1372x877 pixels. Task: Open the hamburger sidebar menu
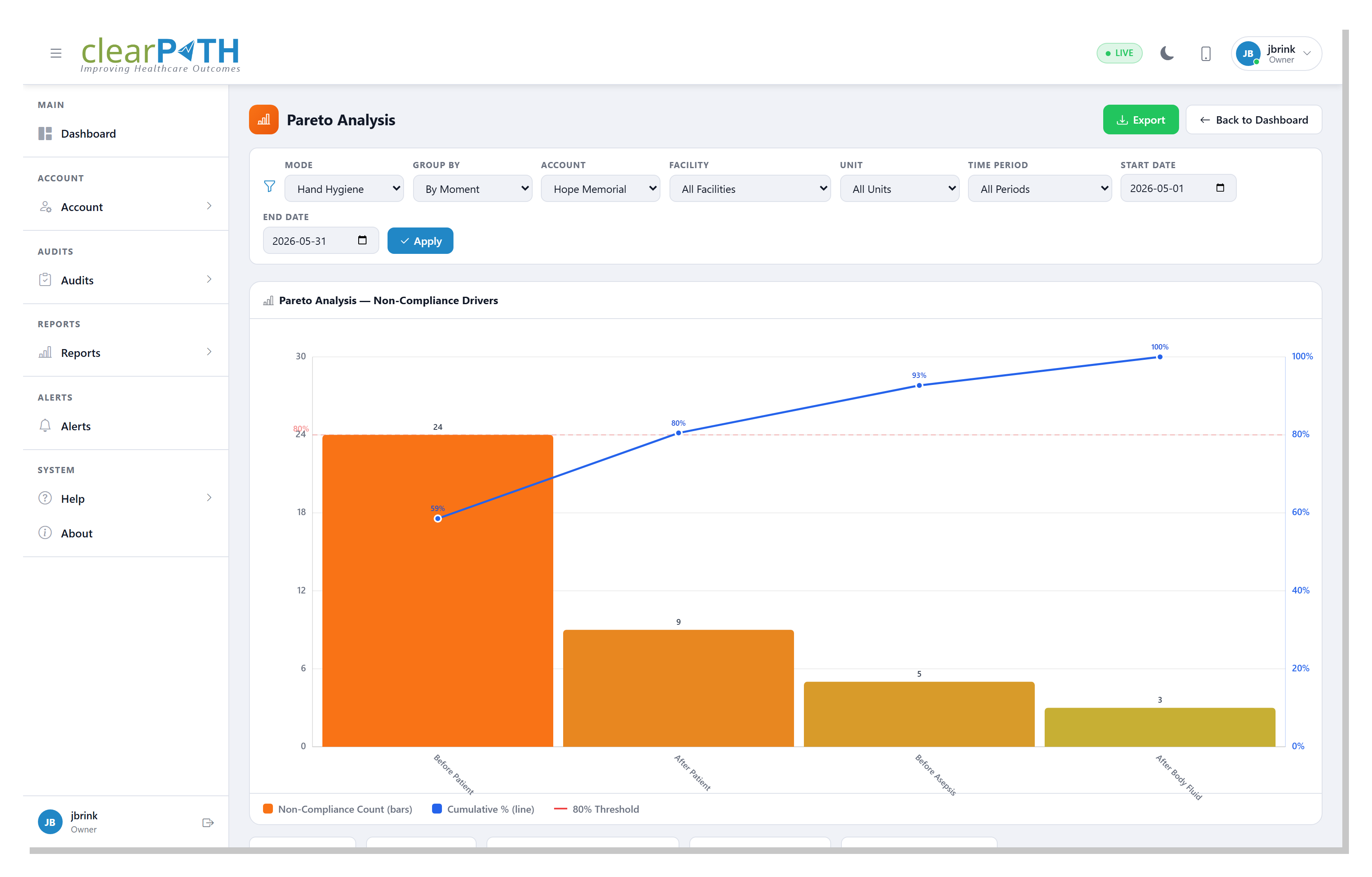tap(56, 53)
